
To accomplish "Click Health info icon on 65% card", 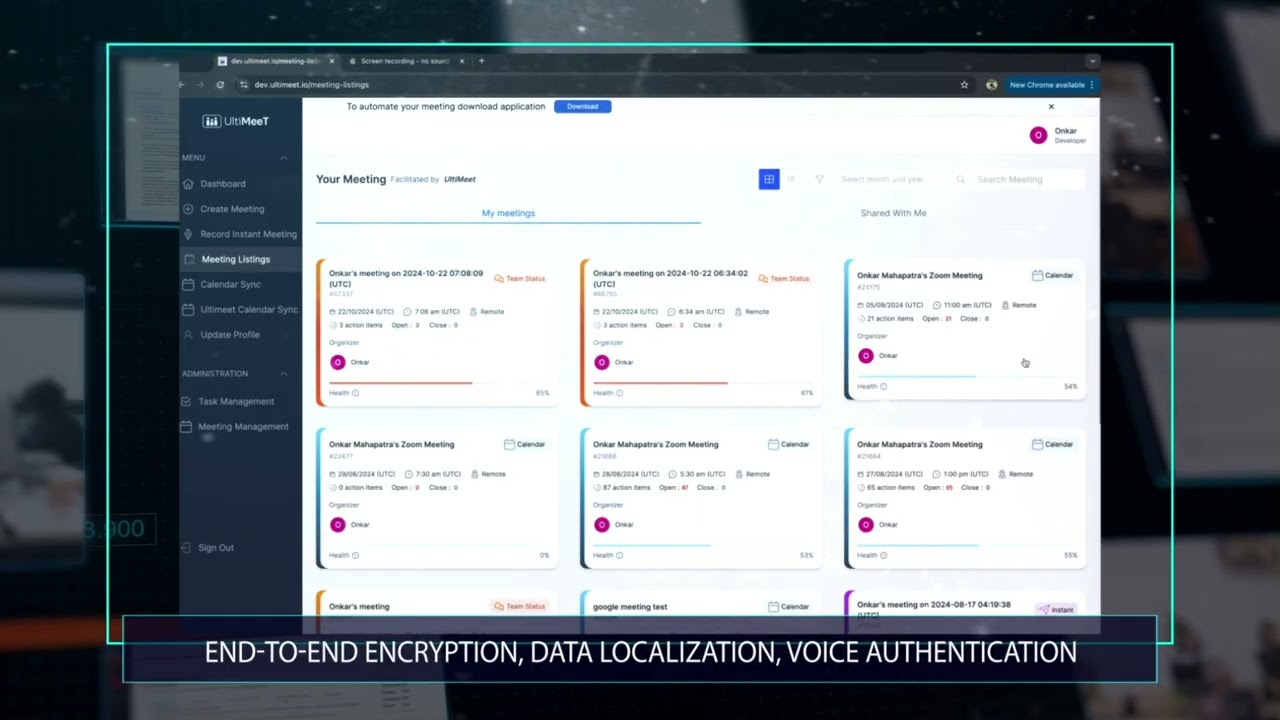I will (x=355, y=393).
